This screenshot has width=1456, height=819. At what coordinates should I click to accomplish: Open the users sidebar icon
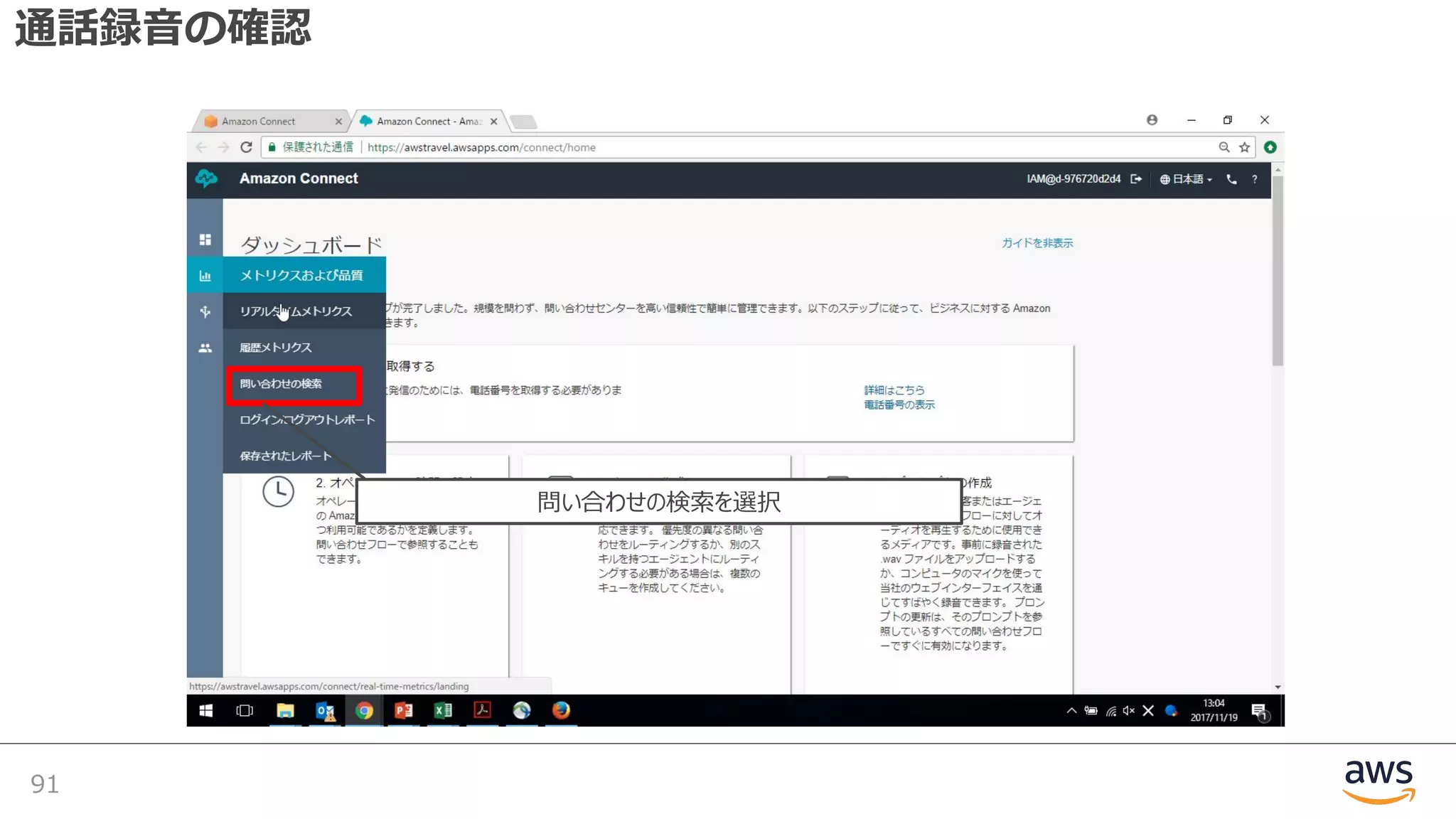(x=205, y=348)
